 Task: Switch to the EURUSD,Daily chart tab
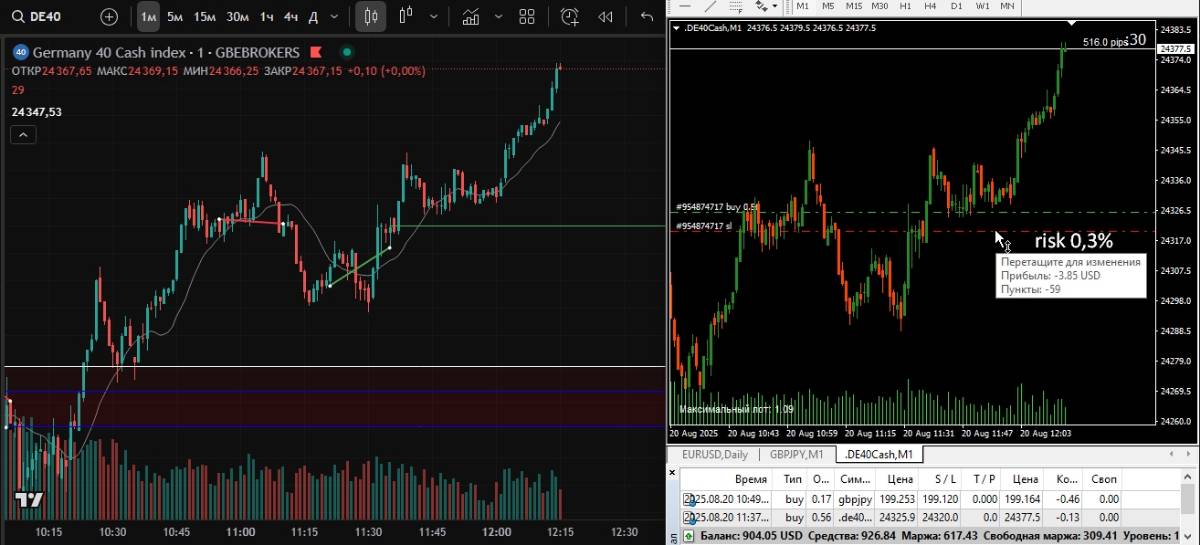tap(714, 455)
